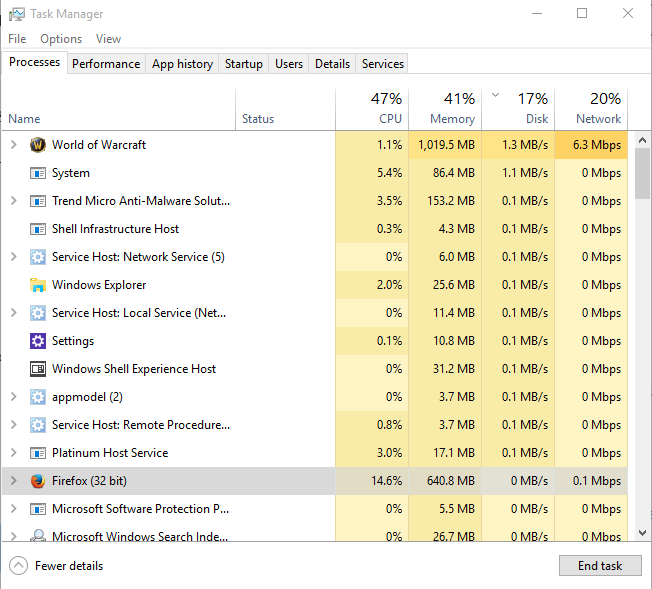The height and width of the screenshot is (589, 652).
Task: Click Fewer details to collapse view
Action: [x=56, y=566]
